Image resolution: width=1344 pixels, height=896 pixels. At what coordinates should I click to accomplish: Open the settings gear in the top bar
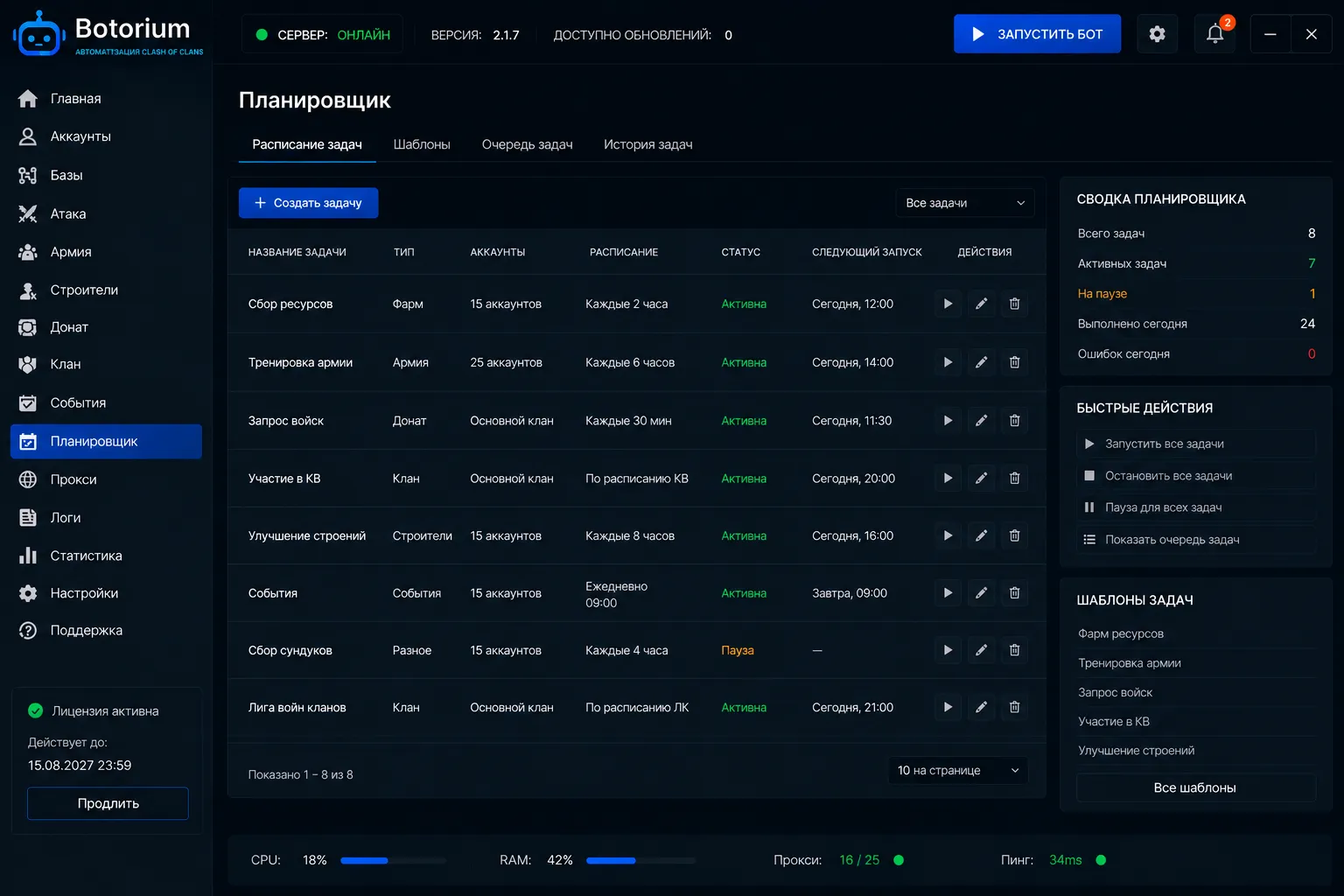point(1157,34)
